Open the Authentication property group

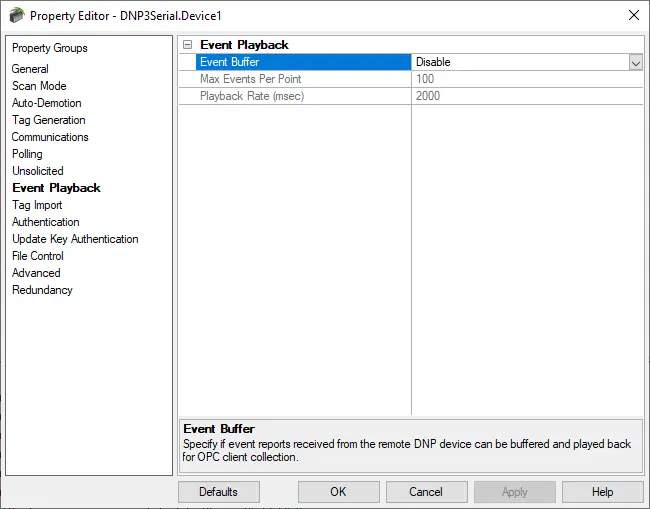[46, 222]
